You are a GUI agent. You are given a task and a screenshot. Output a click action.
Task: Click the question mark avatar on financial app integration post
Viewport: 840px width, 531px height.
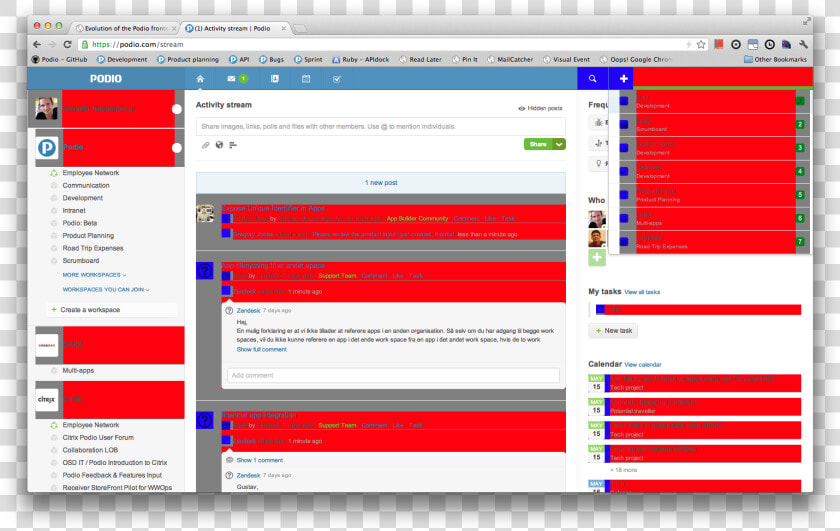pyautogui.click(x=205, y=420)
